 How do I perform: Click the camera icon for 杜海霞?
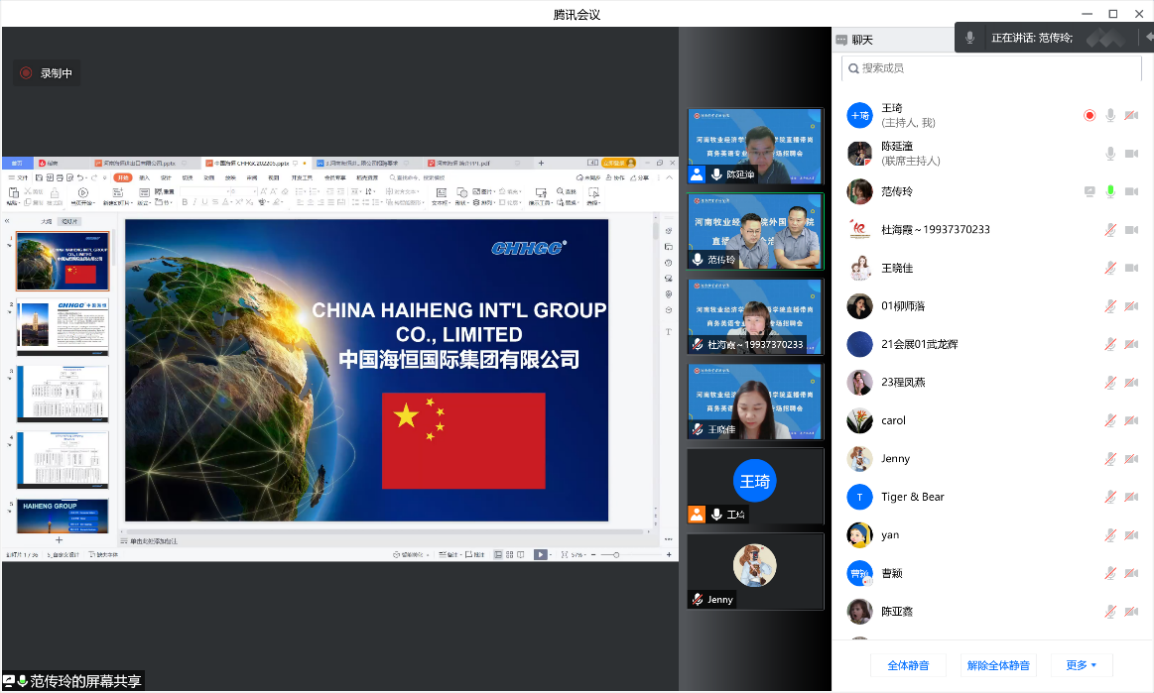(x=1131, y=230)
